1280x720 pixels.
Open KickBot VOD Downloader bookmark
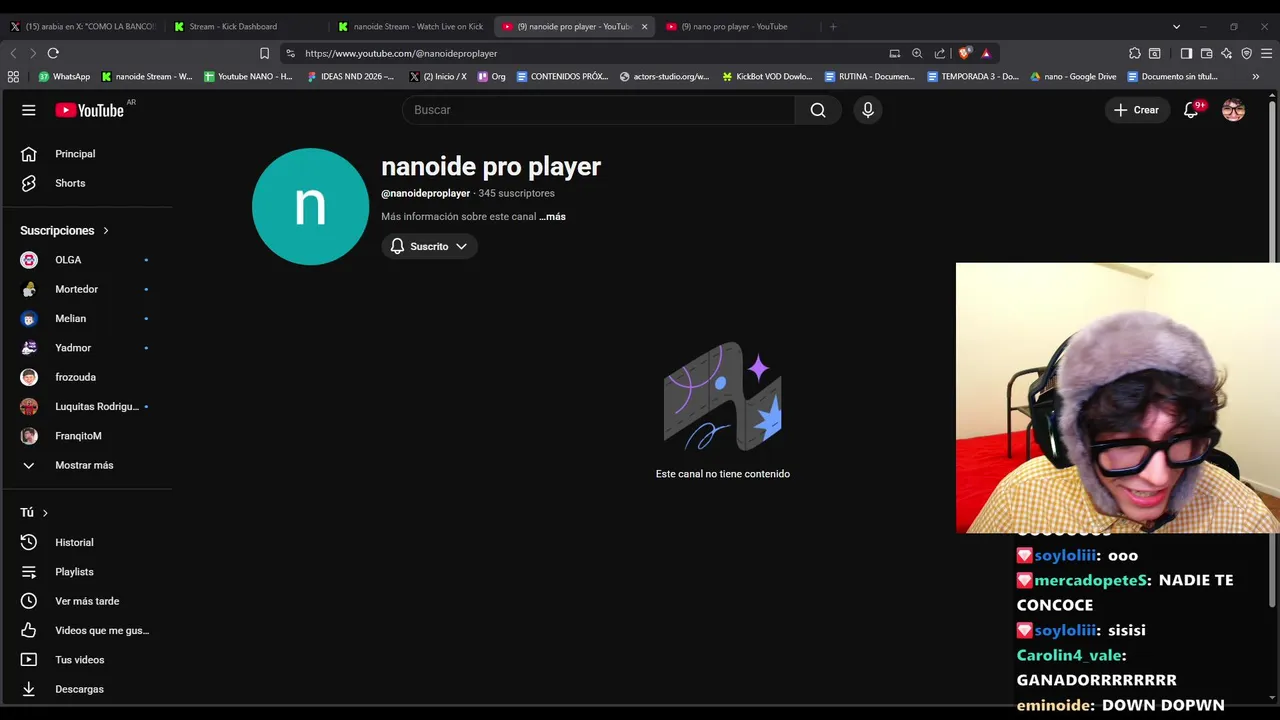click(767, 76)
